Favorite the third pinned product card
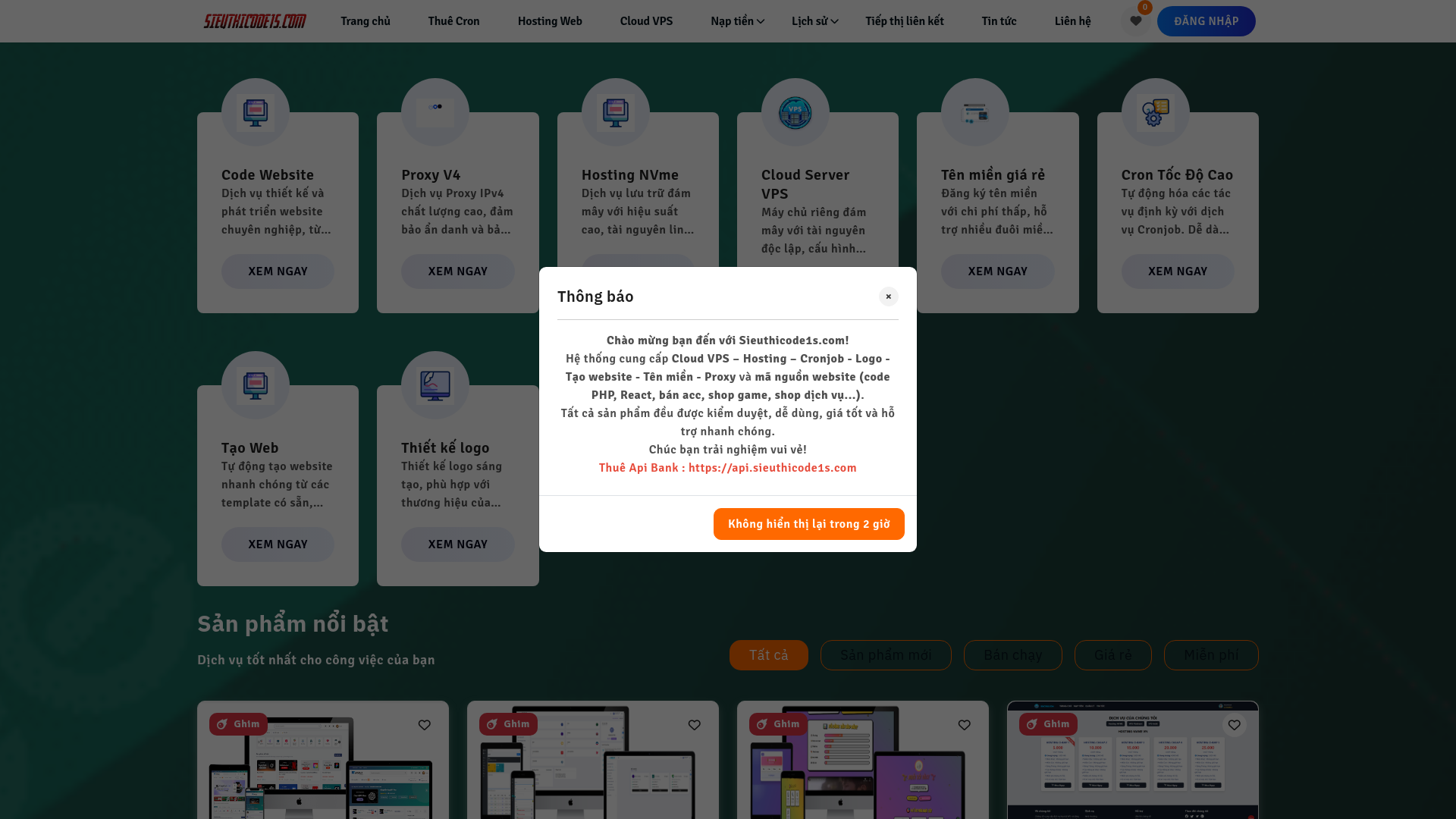 point(965,725)
